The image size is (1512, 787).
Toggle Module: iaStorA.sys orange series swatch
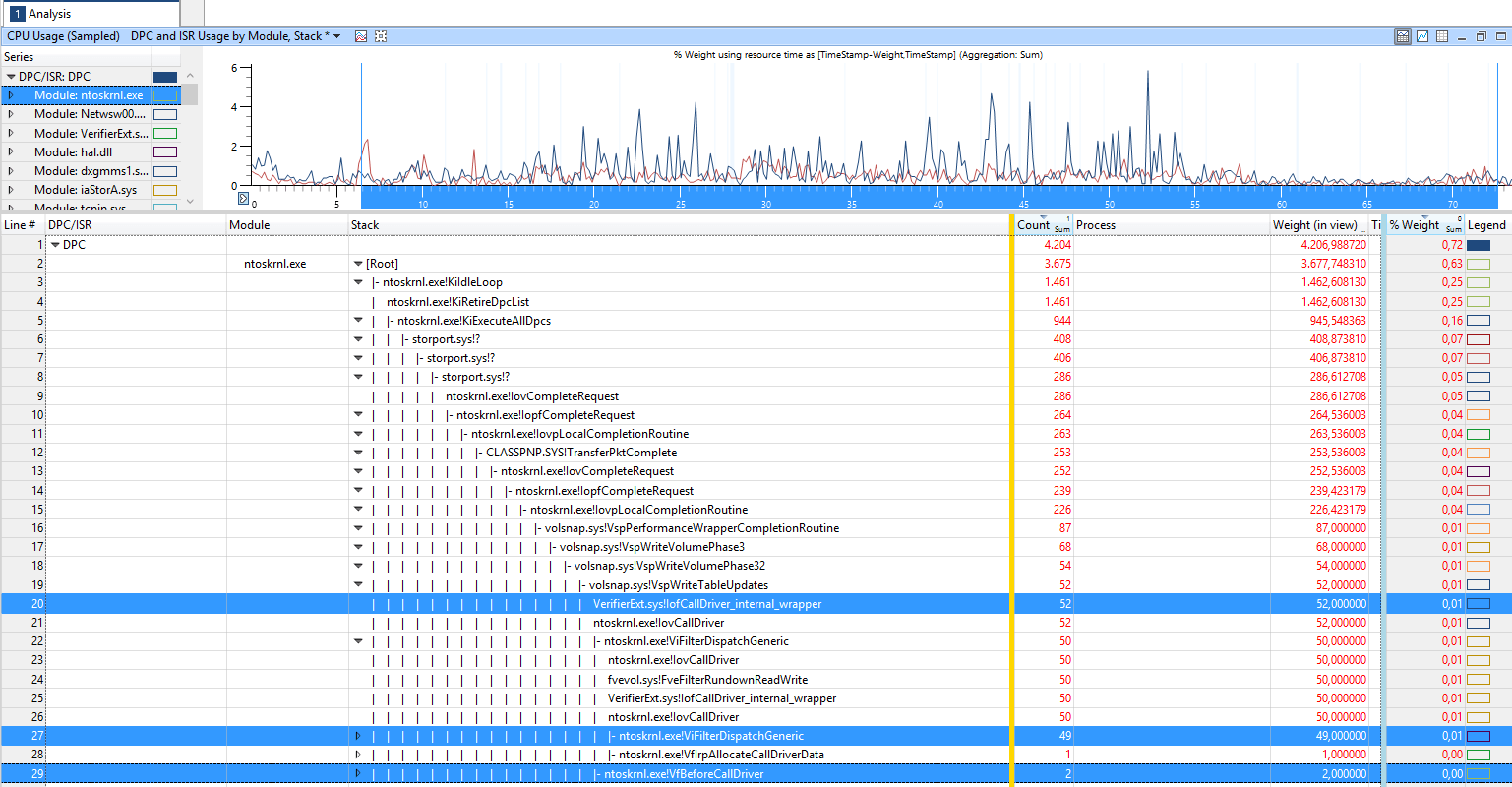pyautogui.click(x=165, y=190)
